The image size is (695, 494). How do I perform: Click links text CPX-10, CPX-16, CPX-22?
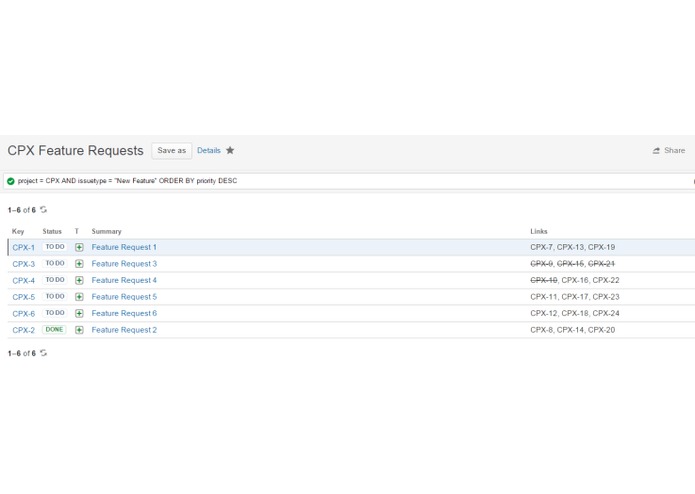575,280
